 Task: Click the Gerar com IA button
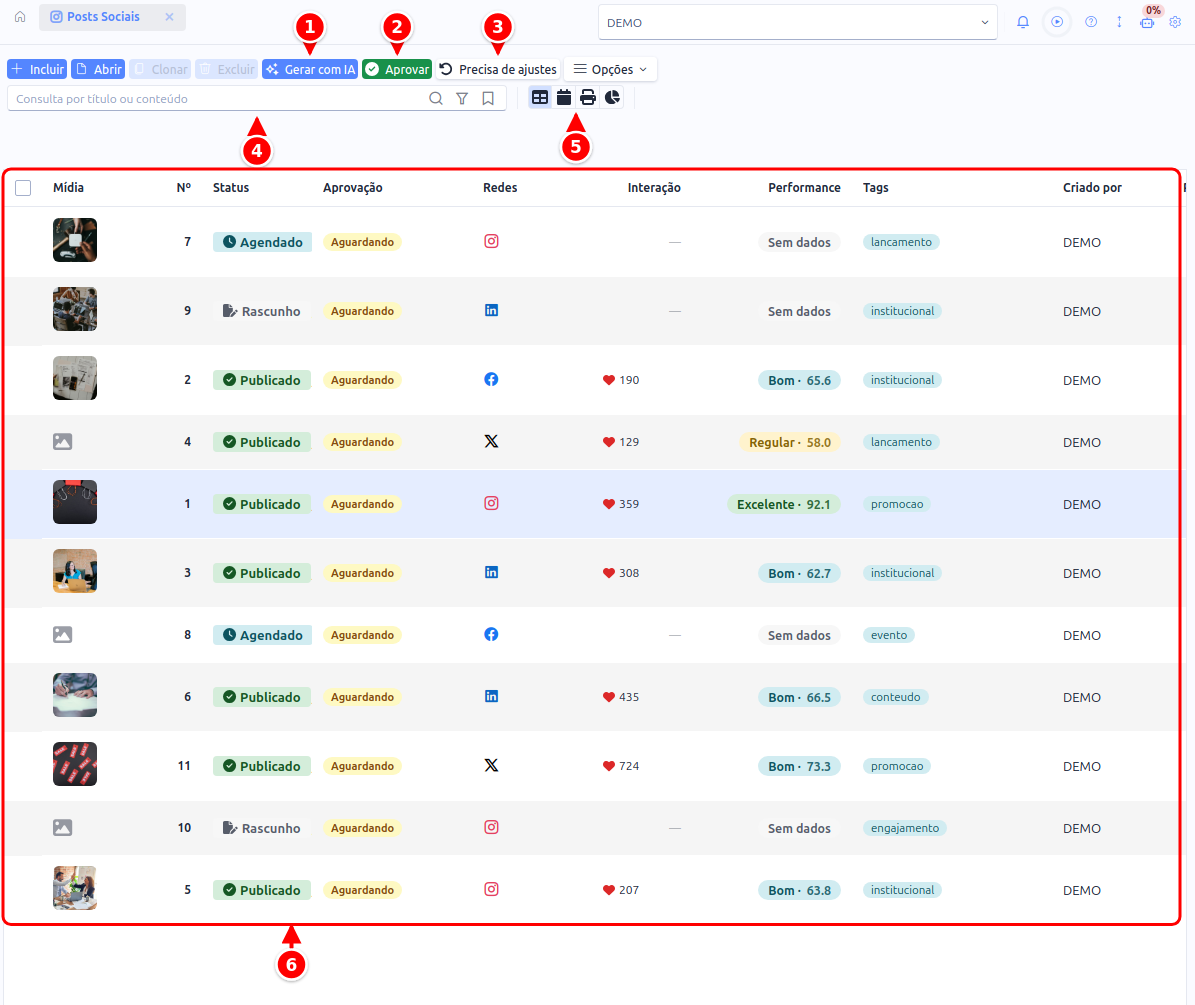pyautogui.click(x=310, y=69)
